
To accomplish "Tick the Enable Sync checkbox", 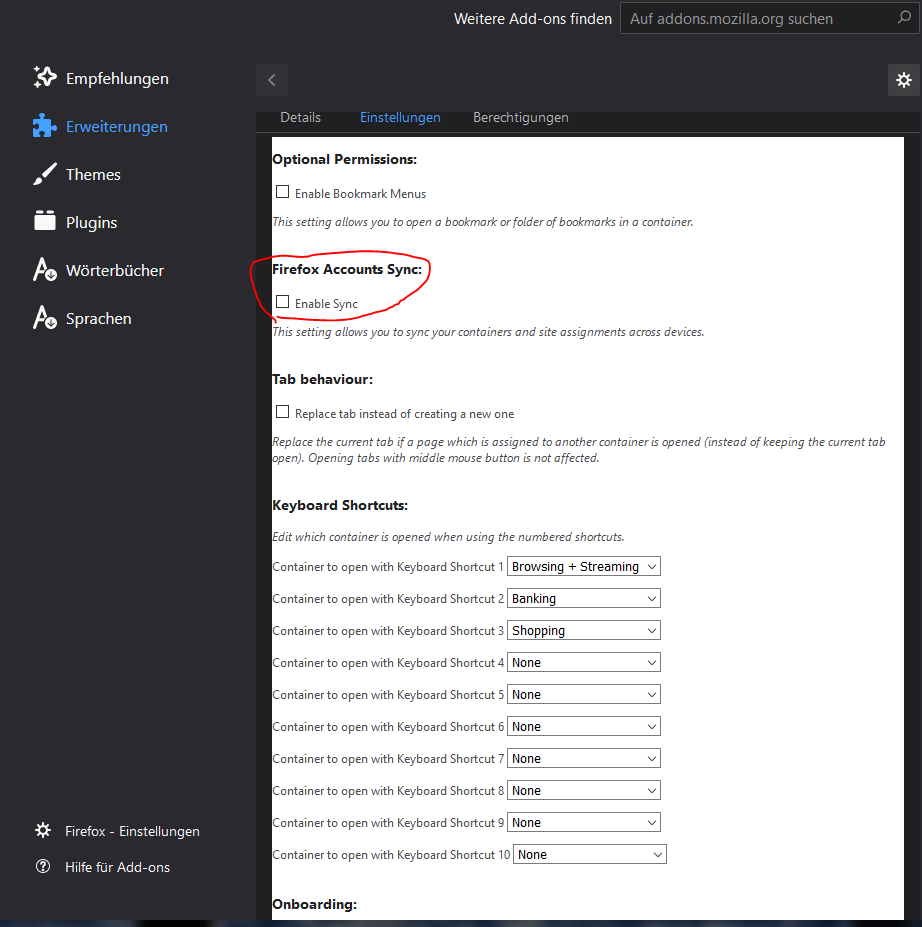I will click(x=283, y=302).
